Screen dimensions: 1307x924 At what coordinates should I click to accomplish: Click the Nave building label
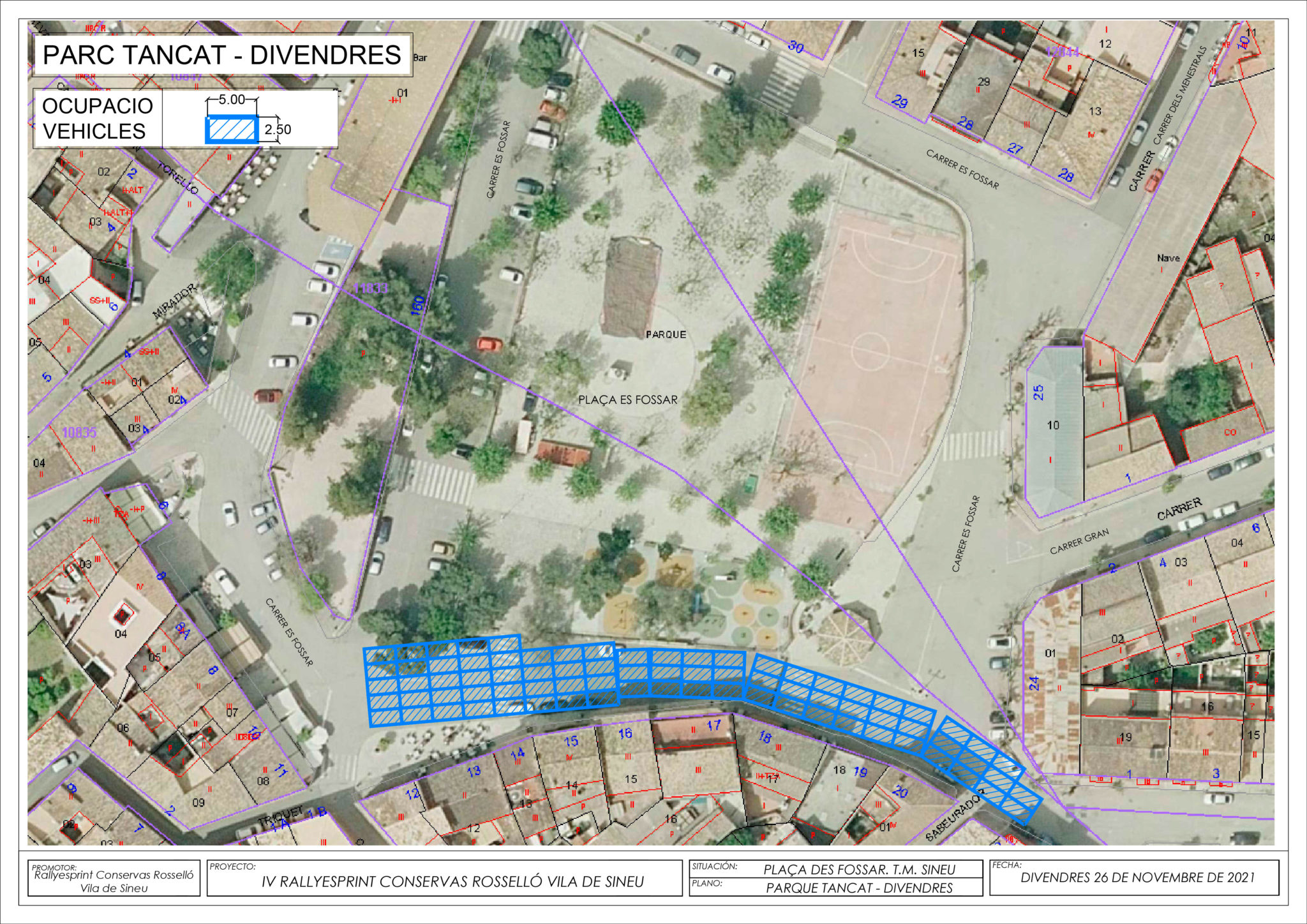coord(1168,258)
